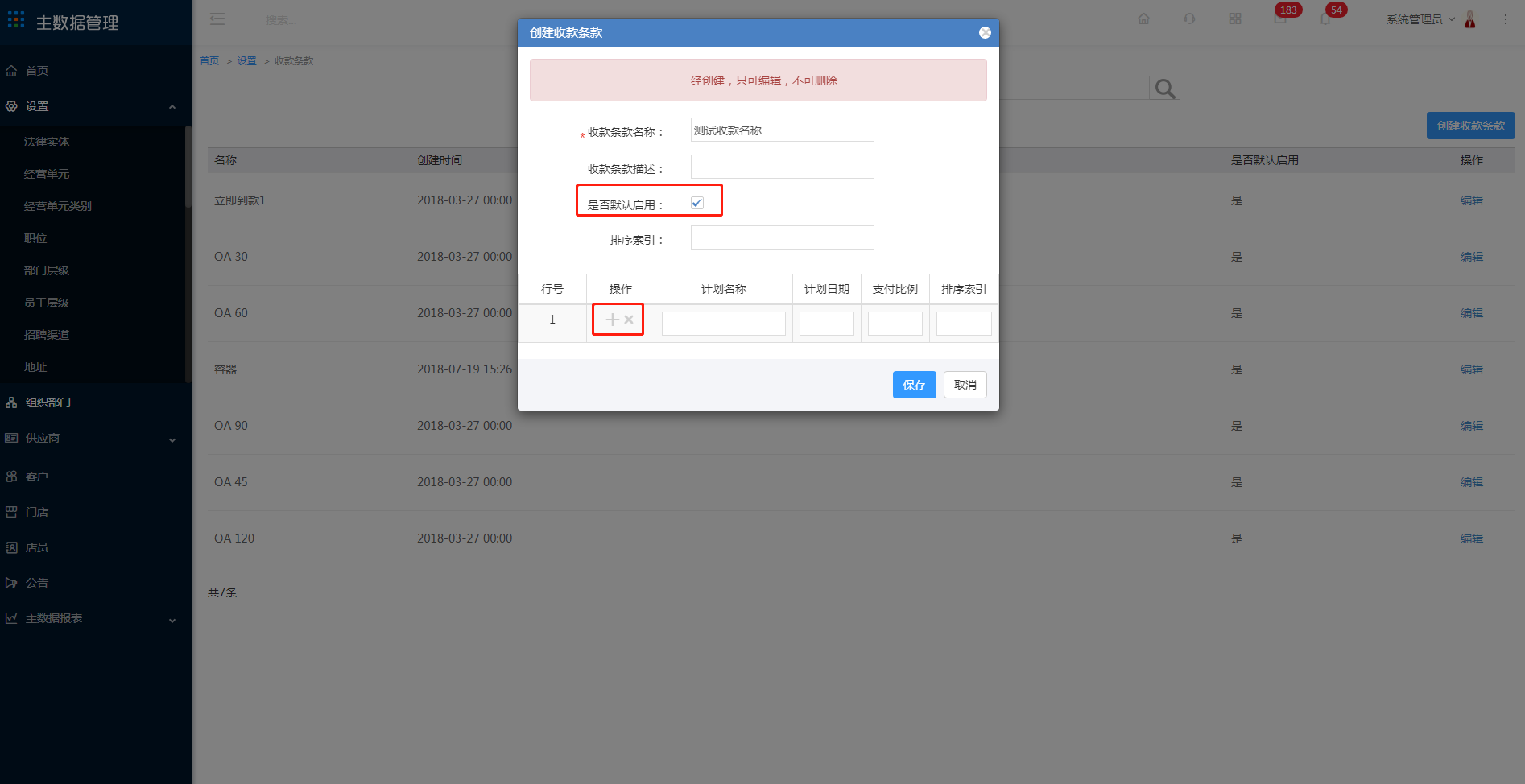The image size is (1525, 784).
Task: Click the plus icon to add plan row
Action: click(612, 320)
